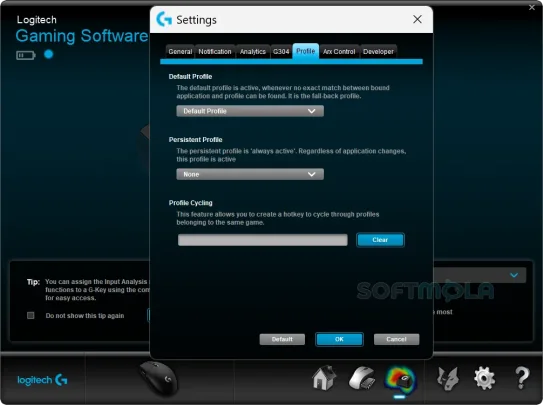Switch to the Developer tab
Image resolution: width=543 pixels, height=405 pixels.
378,52
